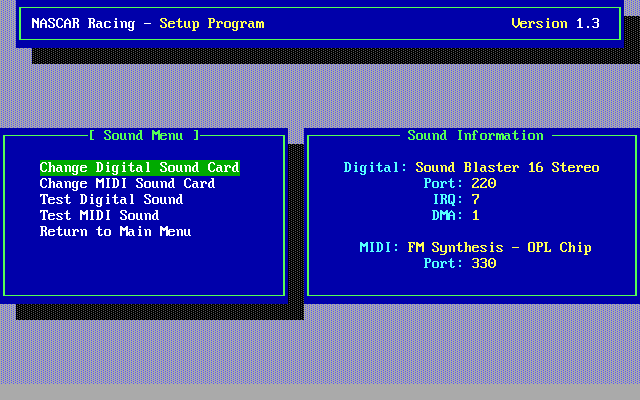
Task: Click the IRQ: label
Action: (x=448, y=200)
